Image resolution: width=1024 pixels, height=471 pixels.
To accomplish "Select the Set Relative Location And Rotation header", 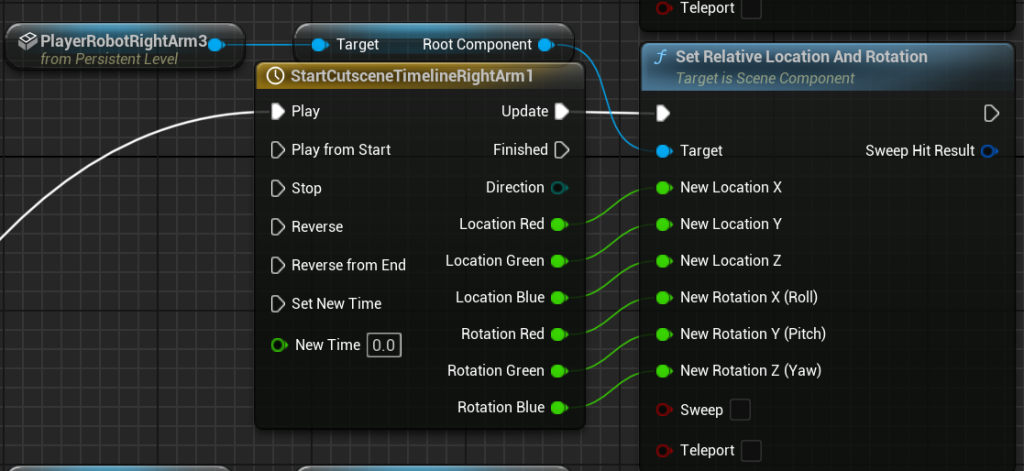I will point(800,57).
